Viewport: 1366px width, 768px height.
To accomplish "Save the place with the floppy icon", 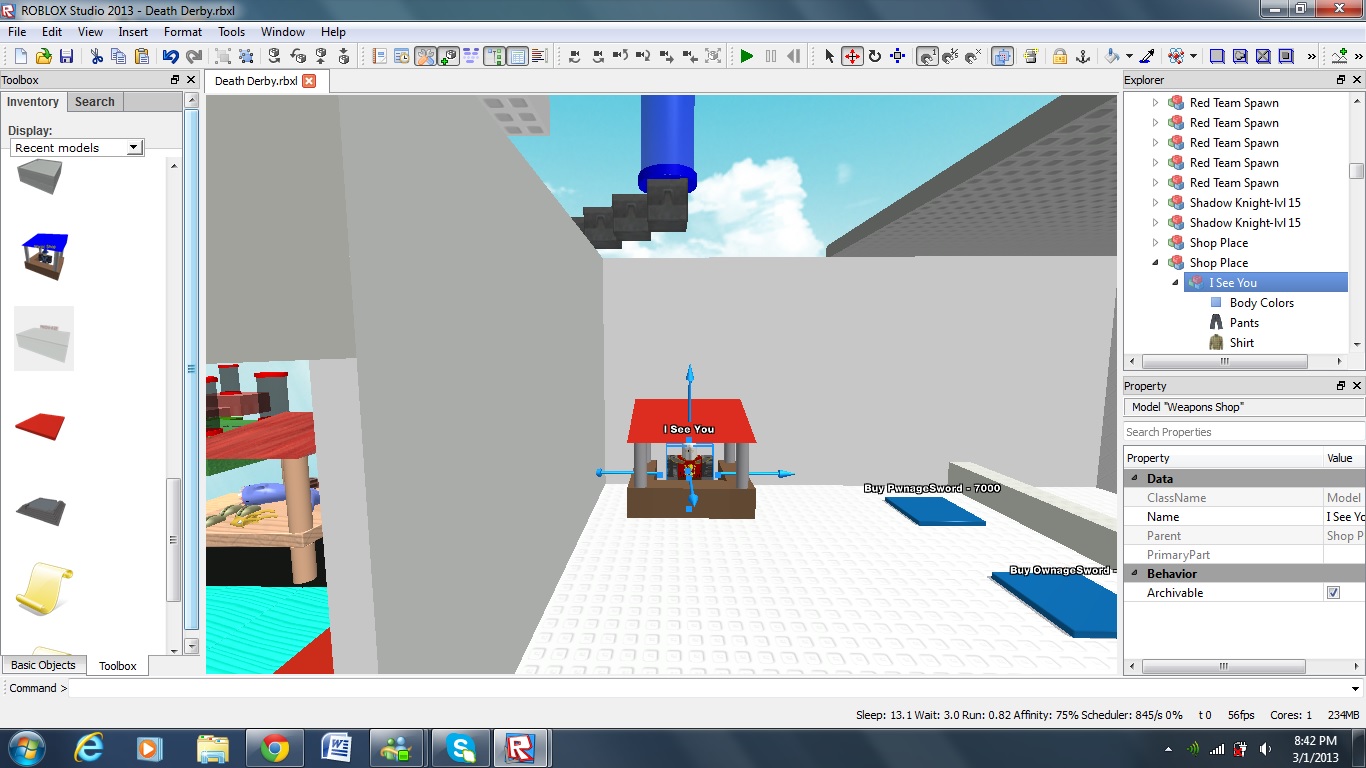I will [x=66, y=57].
